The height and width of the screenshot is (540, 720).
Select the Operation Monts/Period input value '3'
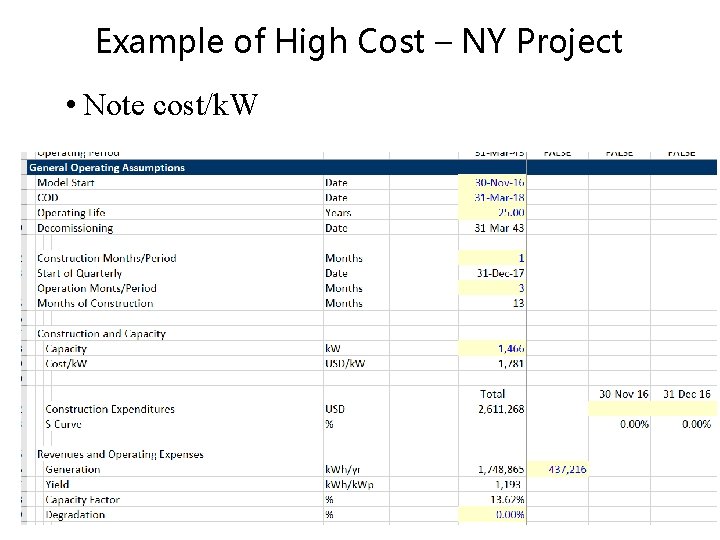[492, 288]
